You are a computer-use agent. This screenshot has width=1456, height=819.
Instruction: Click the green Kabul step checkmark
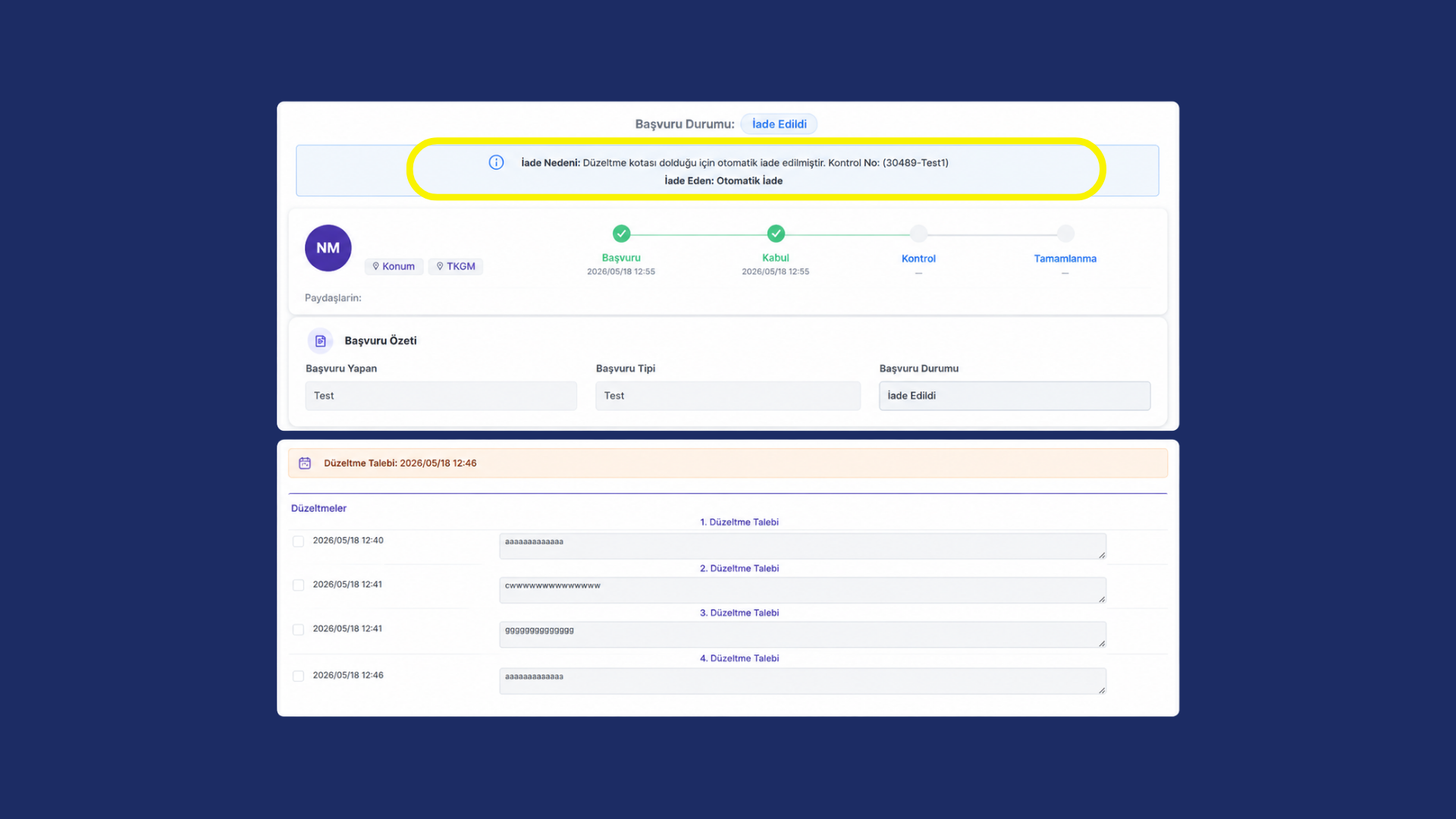click(776, 234)
